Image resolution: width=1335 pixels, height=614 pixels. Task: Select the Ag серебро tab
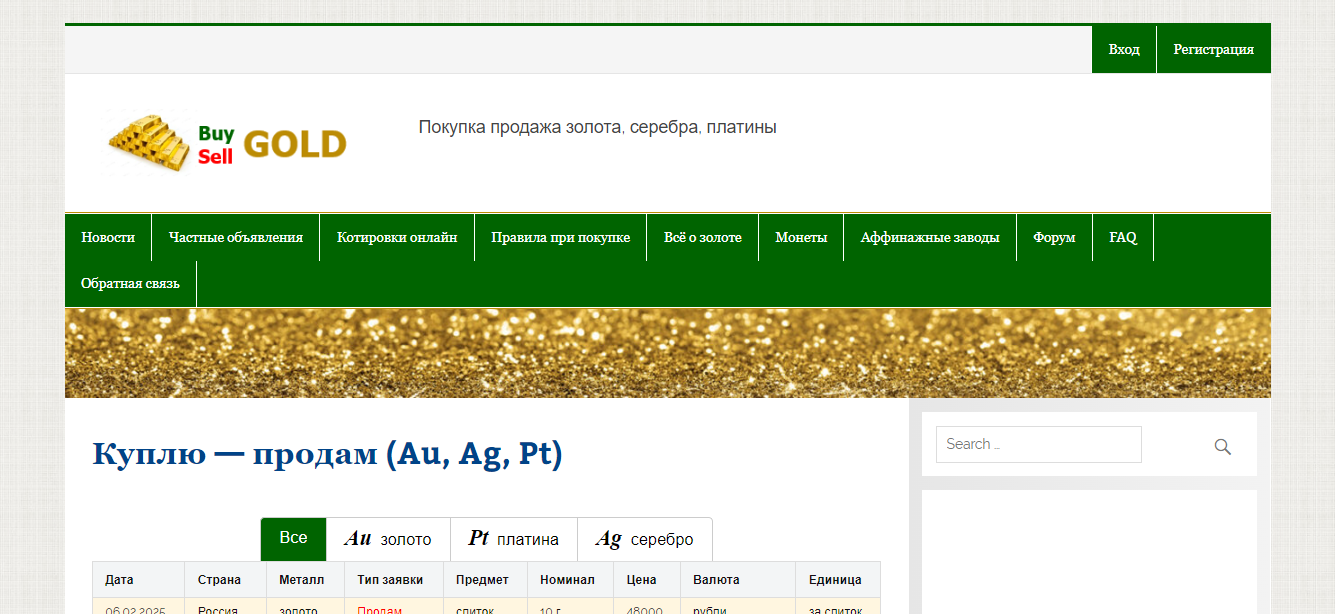point(645,539)
